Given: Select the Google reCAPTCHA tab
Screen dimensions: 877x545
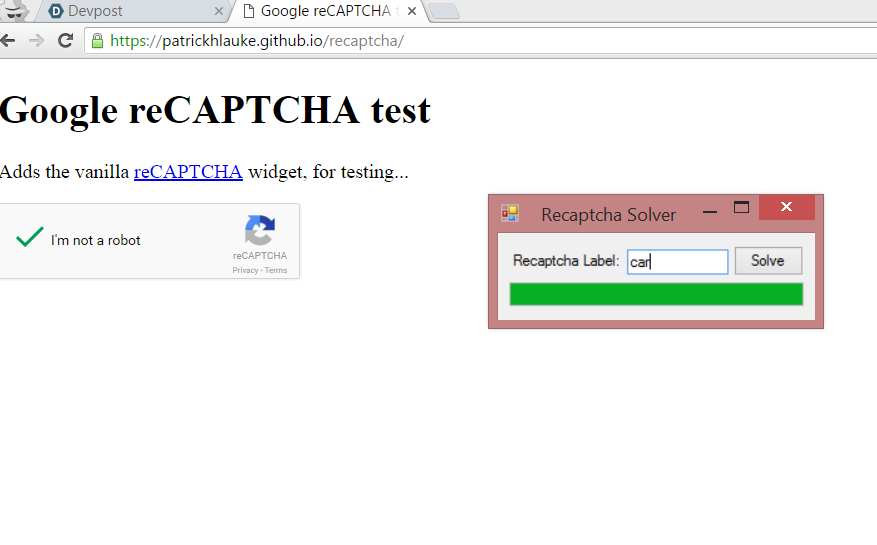Looking at the screenshot, I should (x=328, y=11).
